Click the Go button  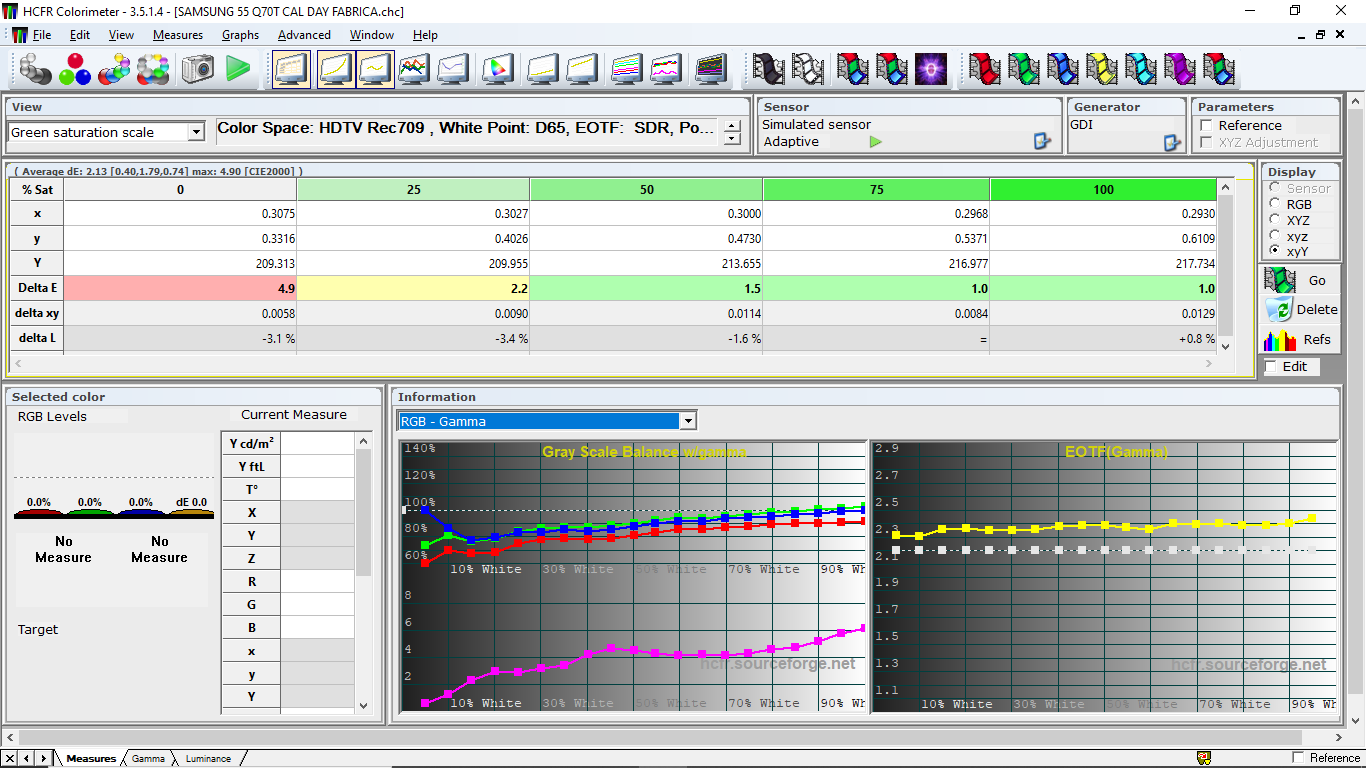1300,280
